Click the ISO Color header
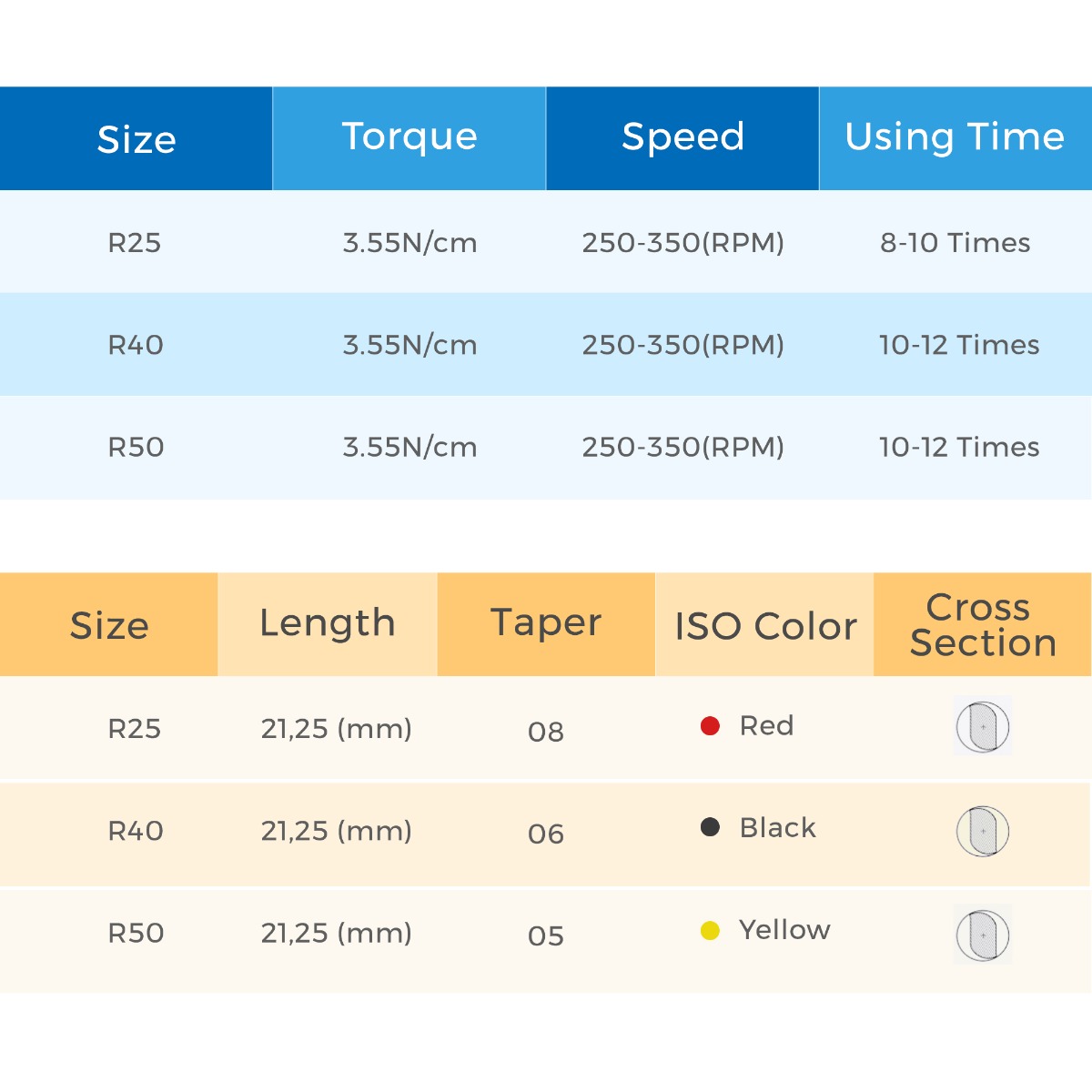1092x1092 pixels. (x=765, y=626)
